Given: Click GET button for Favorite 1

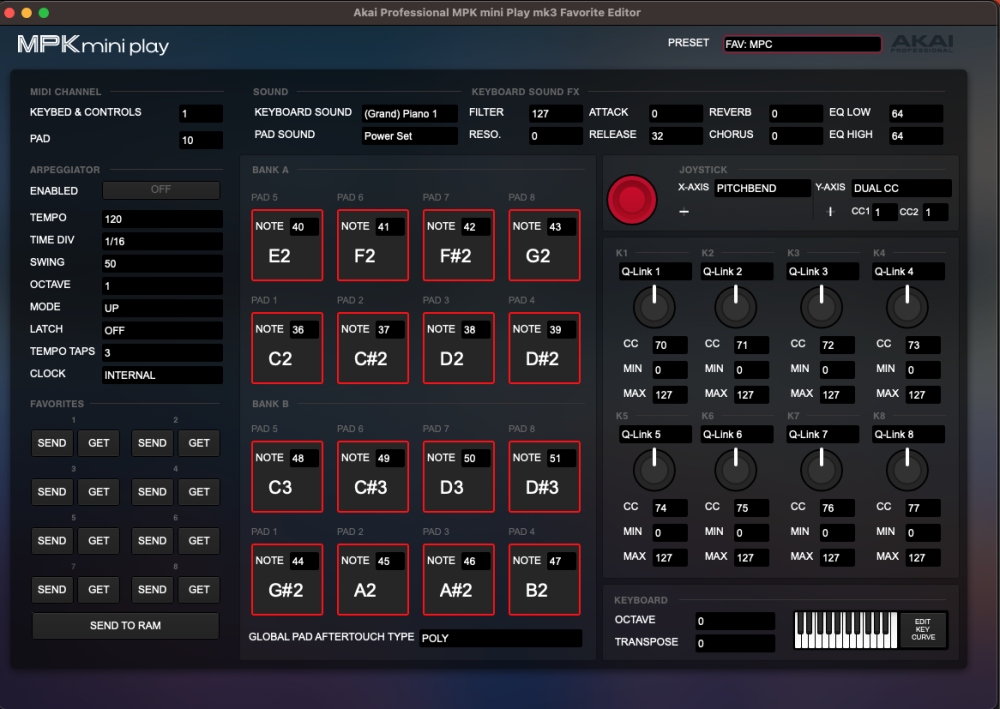Looking at the screenshot, I should click(x=99, y=443).
